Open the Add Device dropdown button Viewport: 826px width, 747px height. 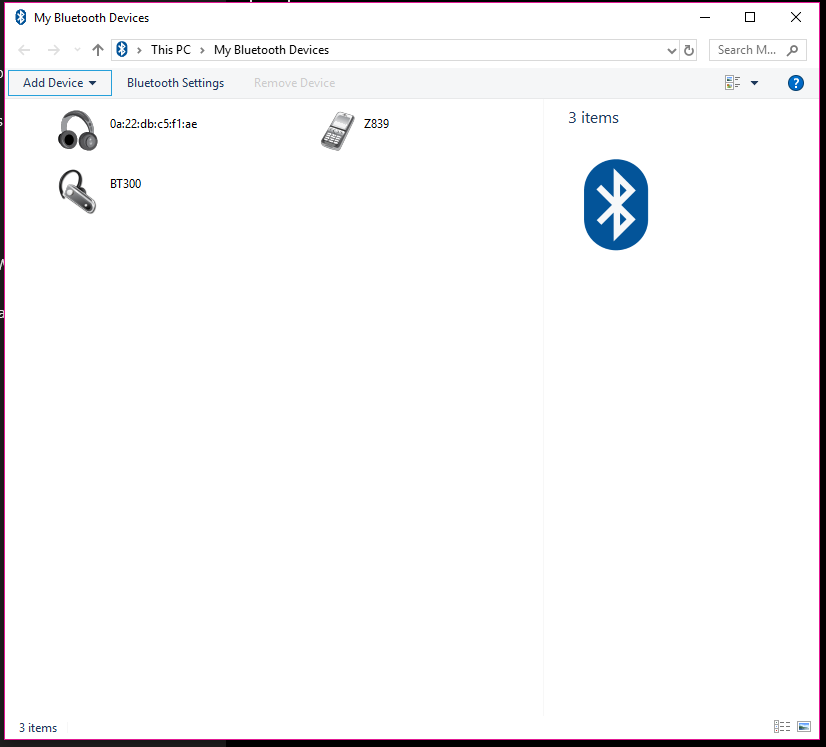pyautogui.click(x=60, y=83)
